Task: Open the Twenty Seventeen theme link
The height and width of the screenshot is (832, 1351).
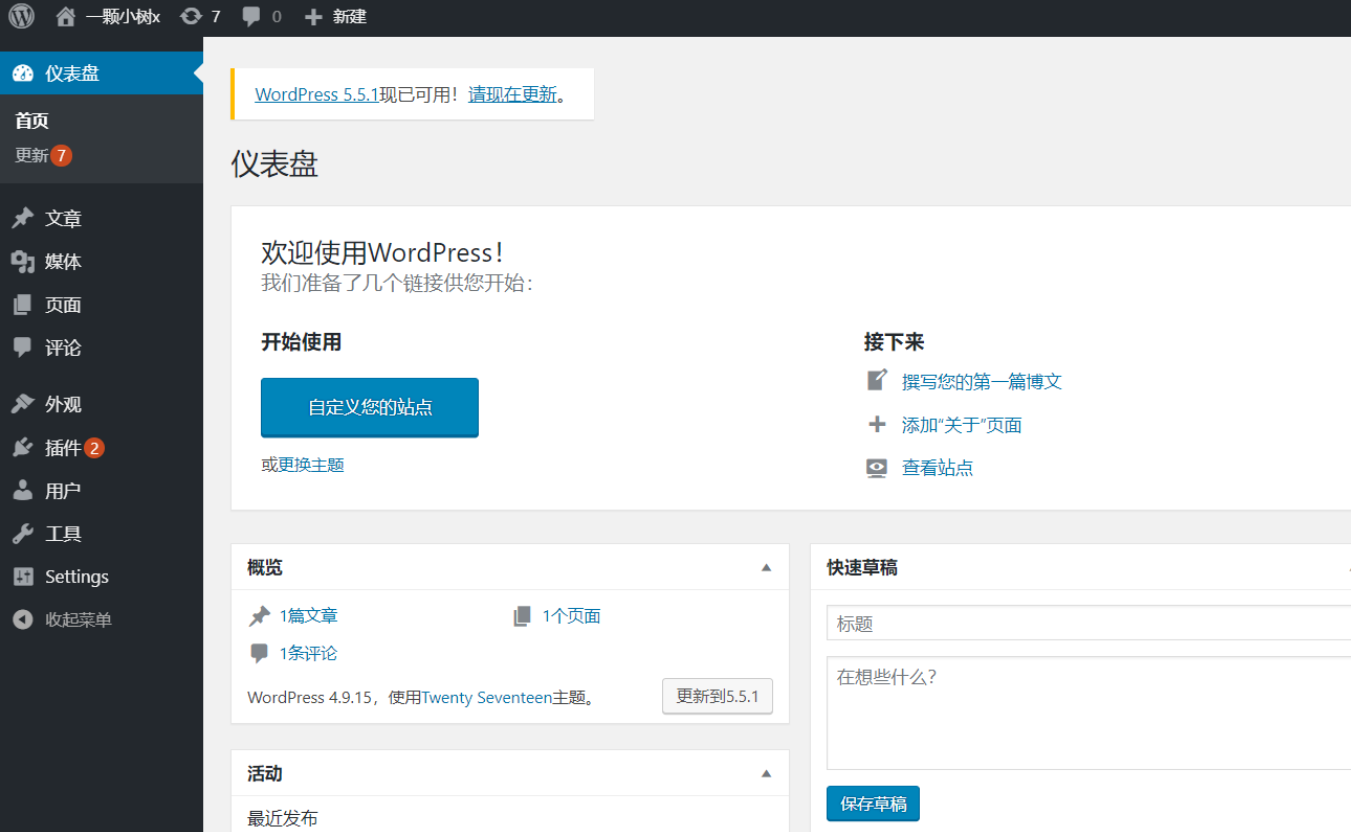Action: (487, 698)
